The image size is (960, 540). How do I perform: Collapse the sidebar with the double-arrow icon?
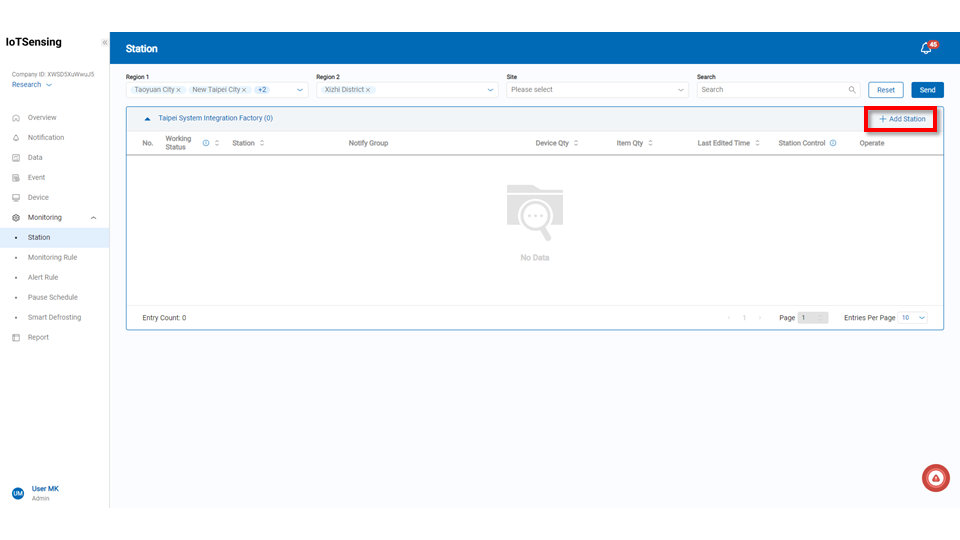105,42
